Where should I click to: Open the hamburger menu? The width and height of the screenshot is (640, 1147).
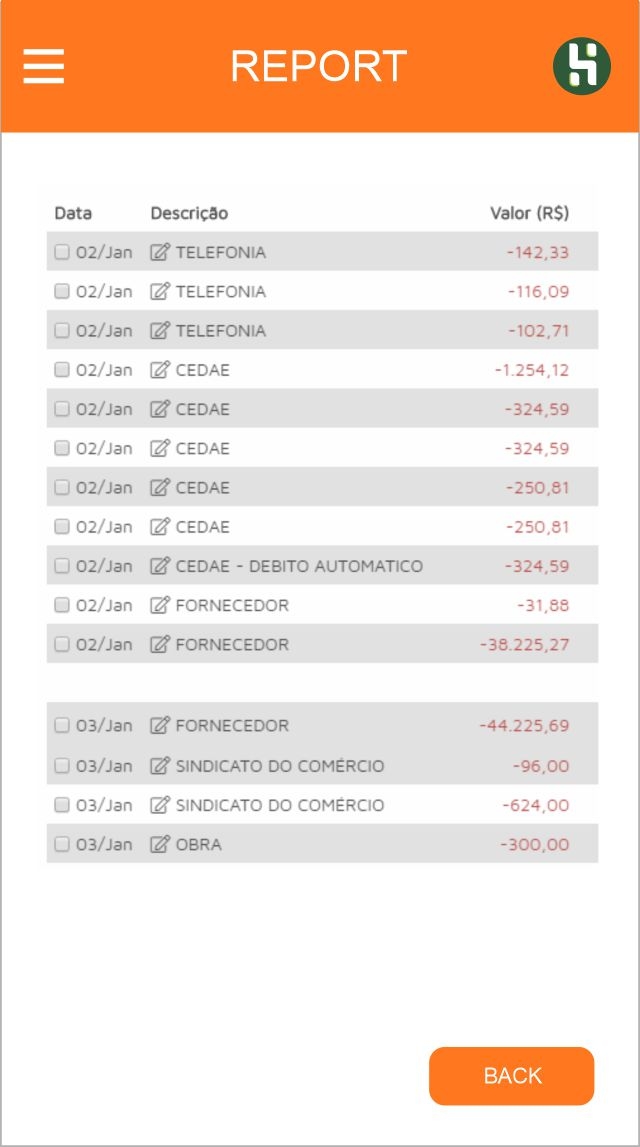44,66
